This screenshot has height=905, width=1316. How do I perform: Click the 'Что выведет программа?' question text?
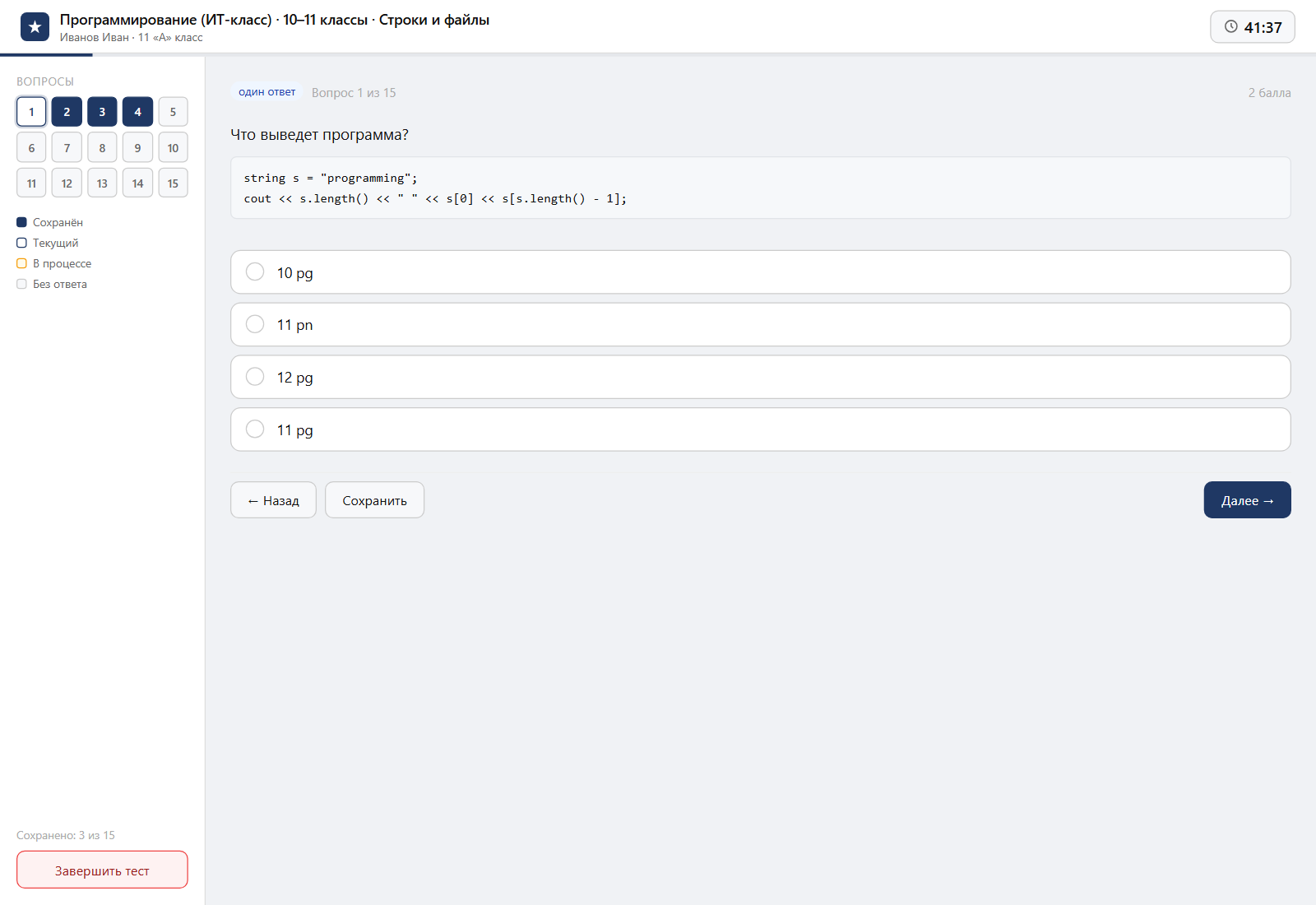click(x=319, y=135)
